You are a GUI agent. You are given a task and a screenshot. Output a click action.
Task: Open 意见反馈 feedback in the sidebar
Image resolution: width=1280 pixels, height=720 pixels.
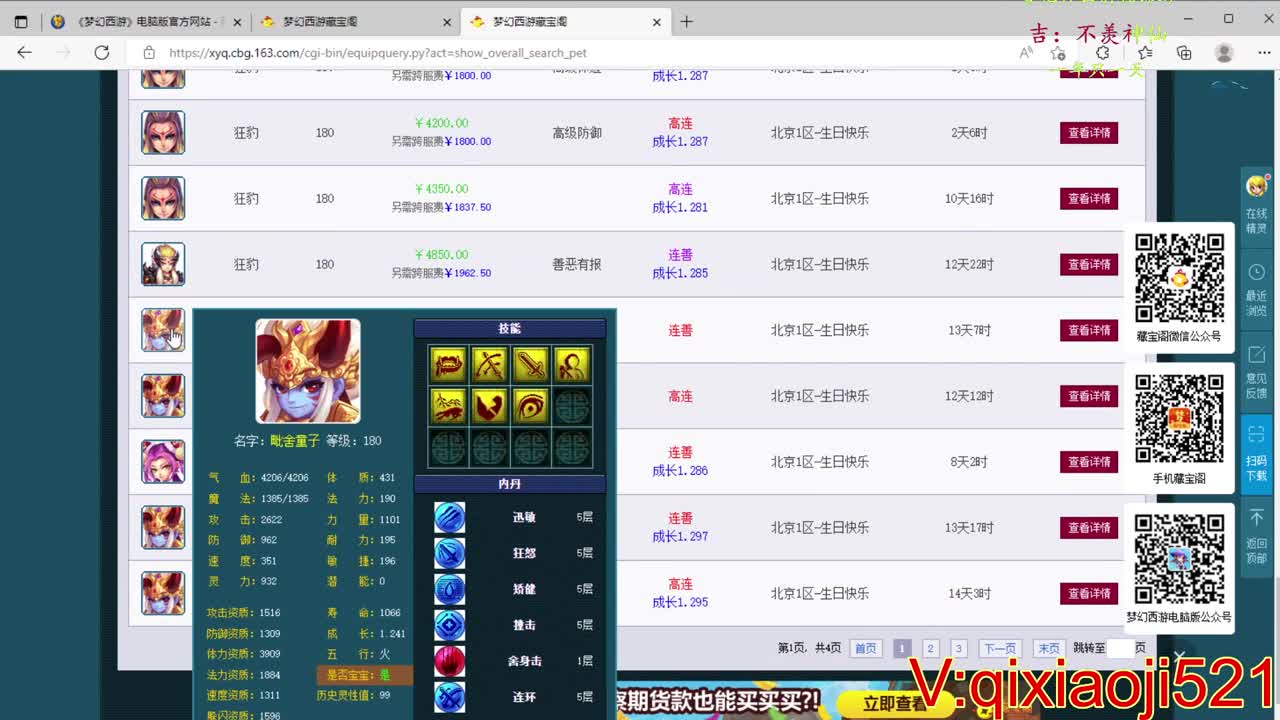pyautogui.click(x=1256, y=373)
